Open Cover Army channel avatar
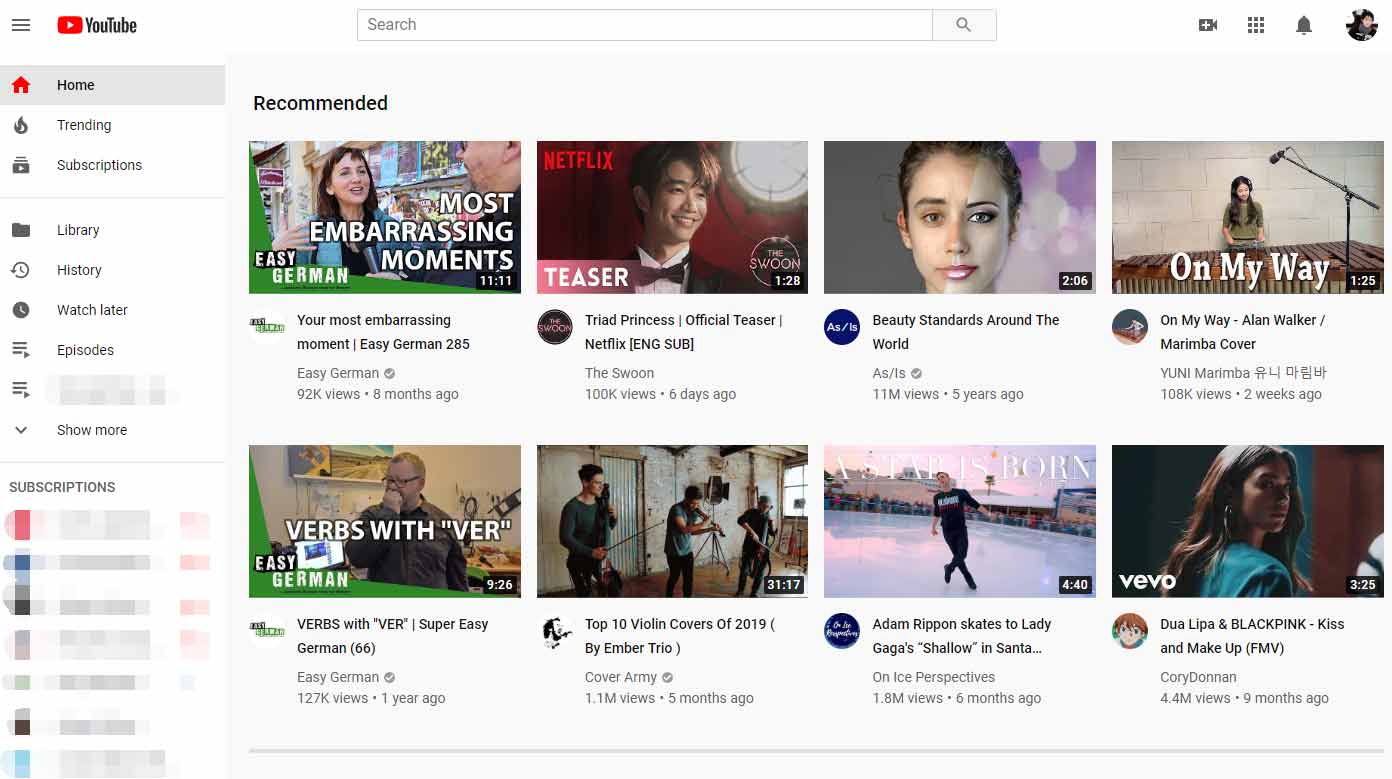The width and height of the screenshot is (1392, 779). tap(555, 631)
